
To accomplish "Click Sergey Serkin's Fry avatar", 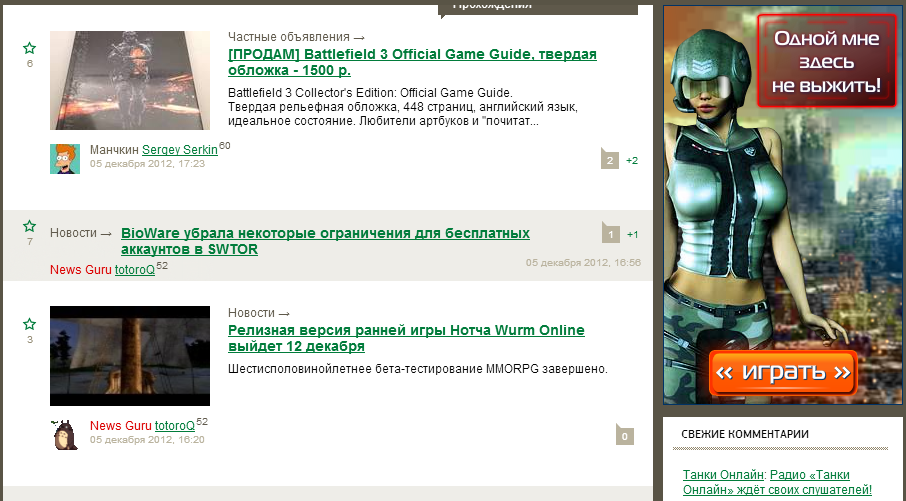I will (x=65, y=159).
